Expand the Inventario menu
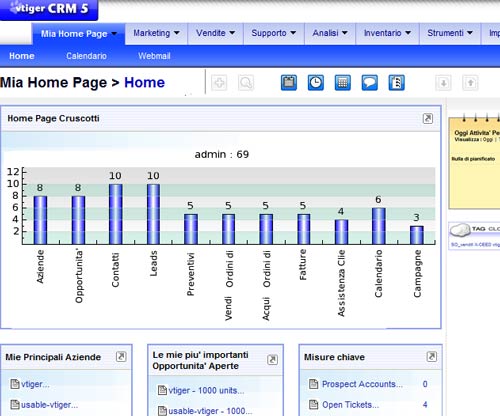500x416 pixels. click(x=387, y=33)
